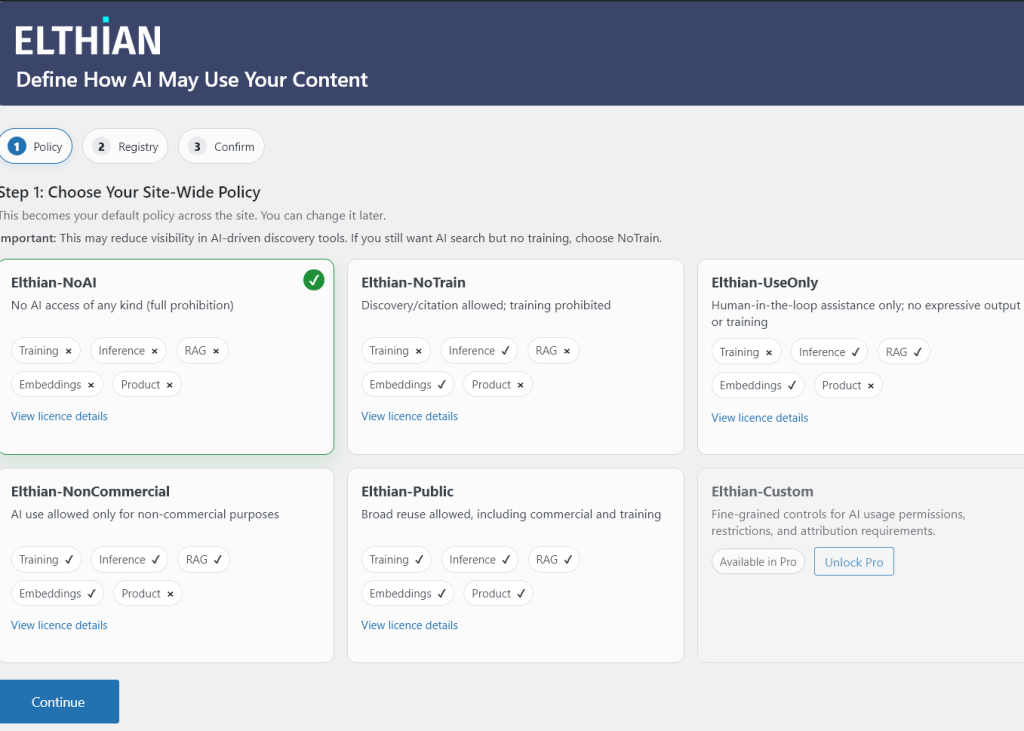Go to step 1, Policy tab
Screen dimensions: 1024x731
36,146
